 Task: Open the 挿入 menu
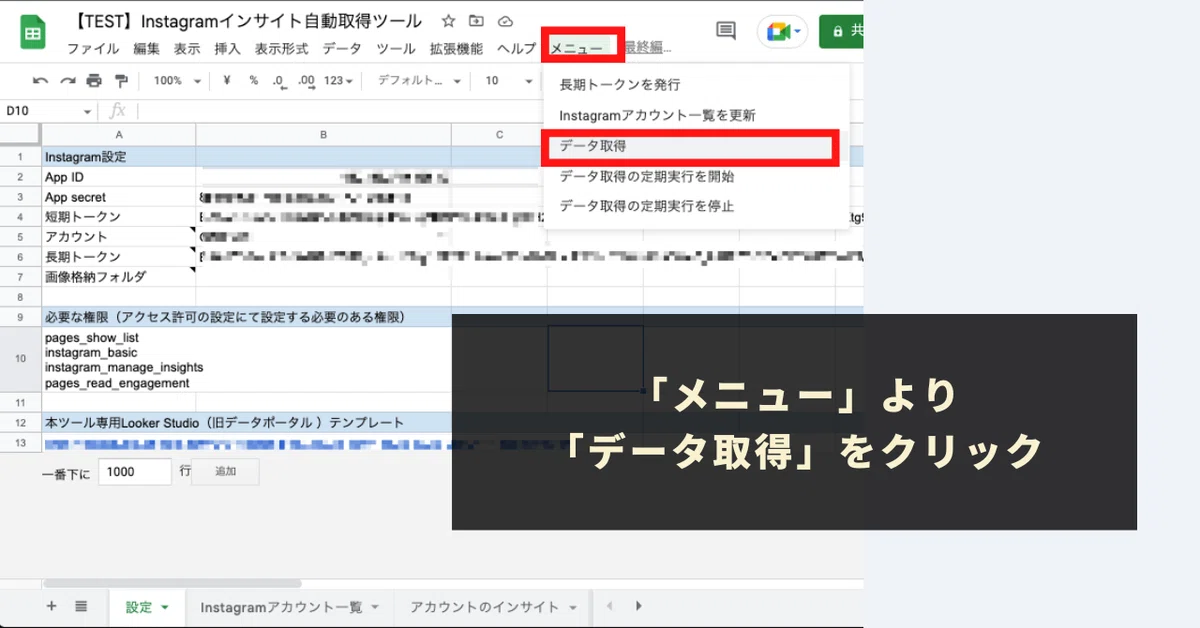228,48
